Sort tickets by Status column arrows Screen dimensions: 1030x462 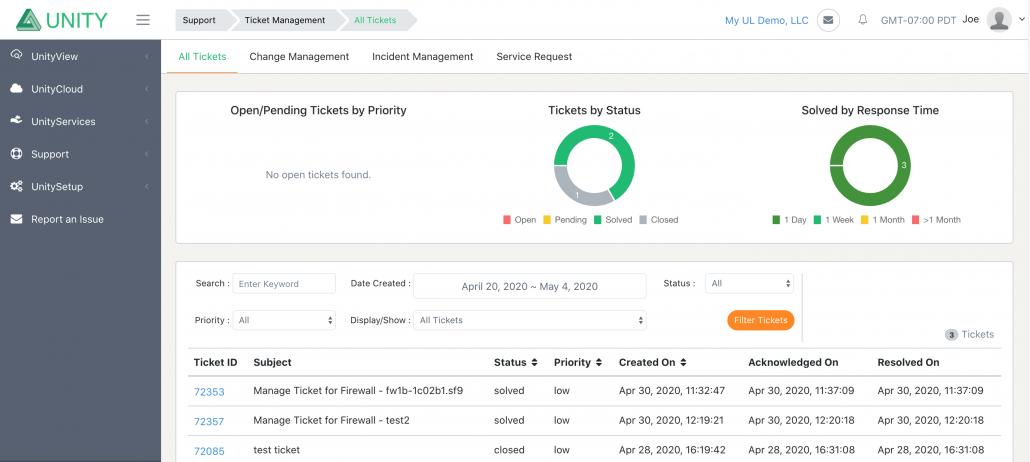click(x=535, y=362)
